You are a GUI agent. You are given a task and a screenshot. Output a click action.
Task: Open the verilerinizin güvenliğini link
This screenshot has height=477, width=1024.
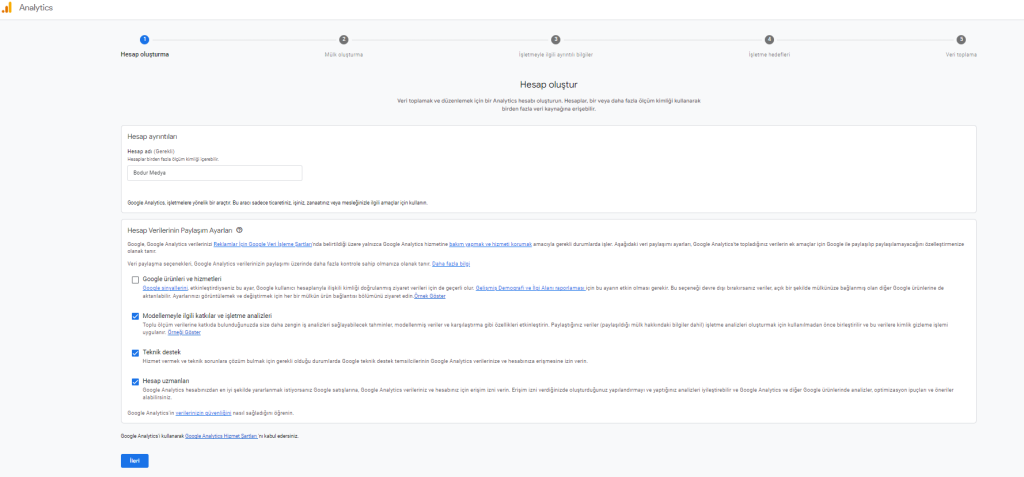(x=204, y=413)
